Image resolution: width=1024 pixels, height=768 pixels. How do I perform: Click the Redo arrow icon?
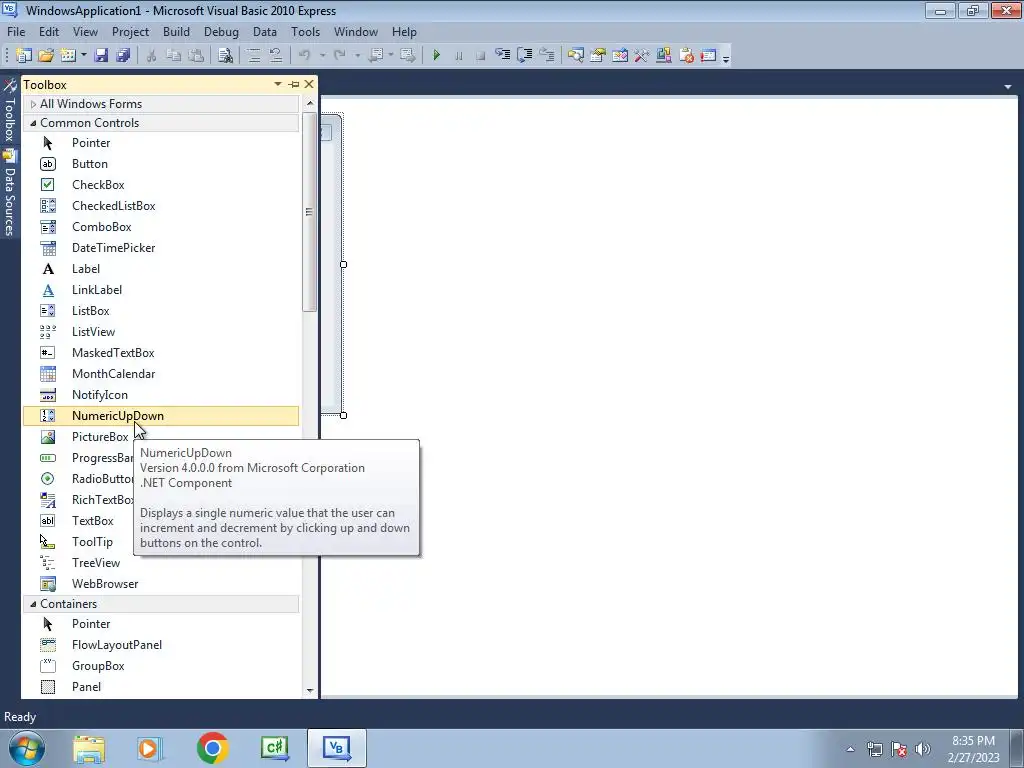click(340, 56)
